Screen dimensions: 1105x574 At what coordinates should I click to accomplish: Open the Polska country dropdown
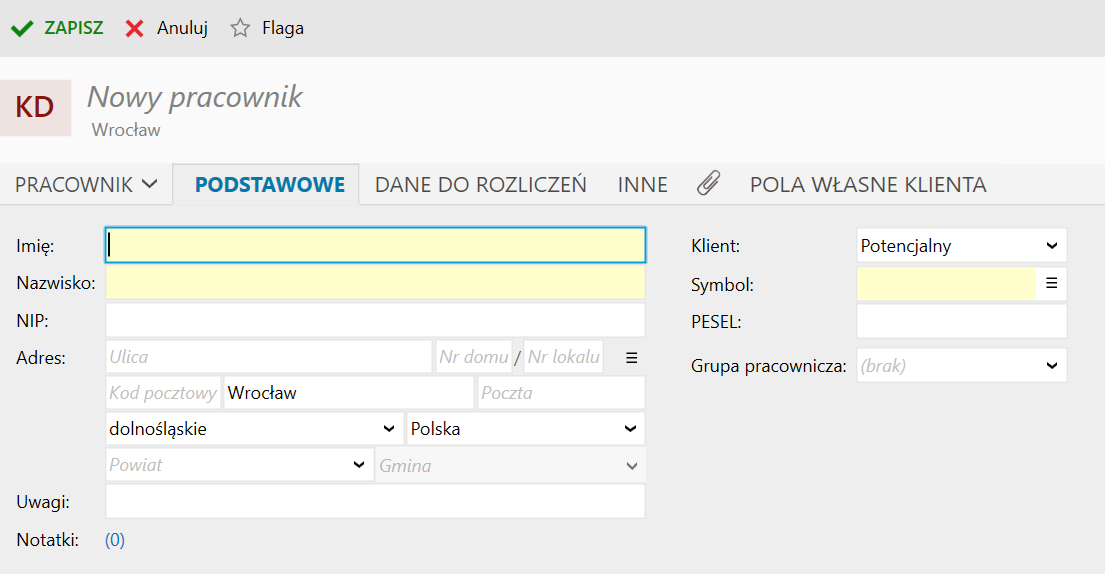[526, 429]
